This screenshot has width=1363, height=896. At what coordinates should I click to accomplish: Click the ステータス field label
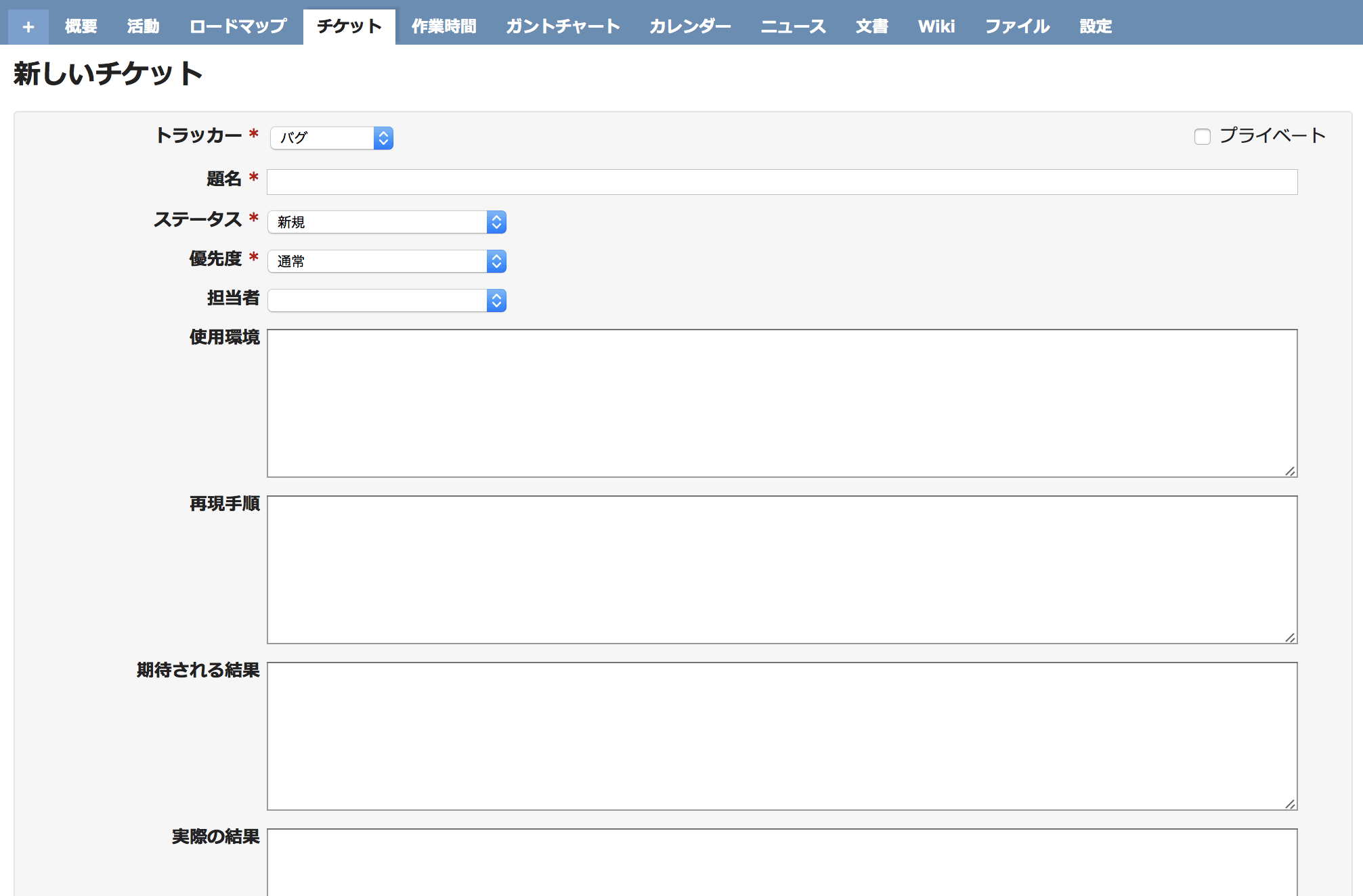(198, 219)
